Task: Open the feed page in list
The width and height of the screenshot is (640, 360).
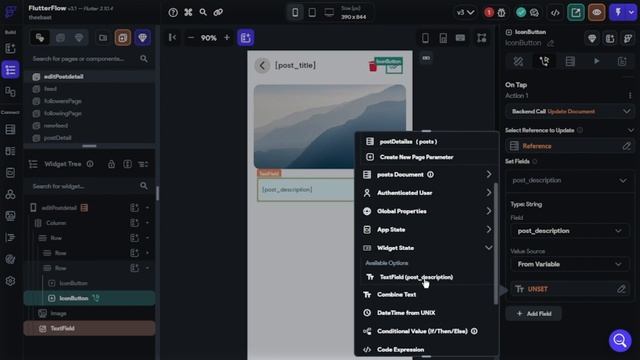Action: click(x=50, y=89)
